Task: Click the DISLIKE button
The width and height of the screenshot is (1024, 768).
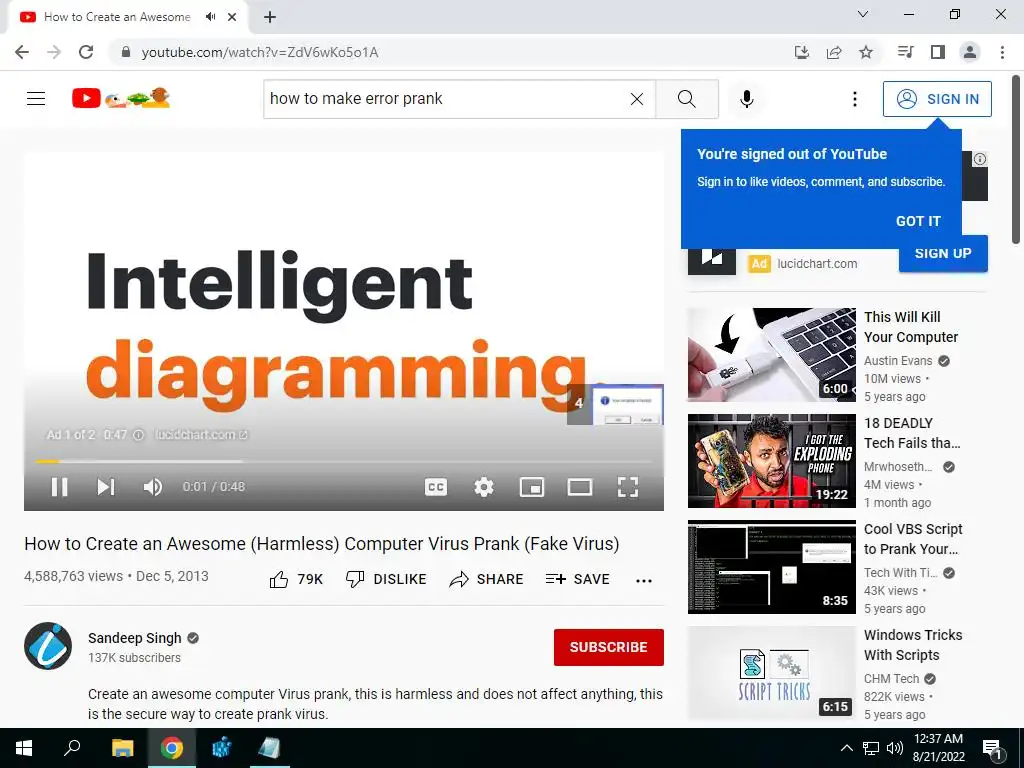Action: pyautogui.click(x=386, y=579)
